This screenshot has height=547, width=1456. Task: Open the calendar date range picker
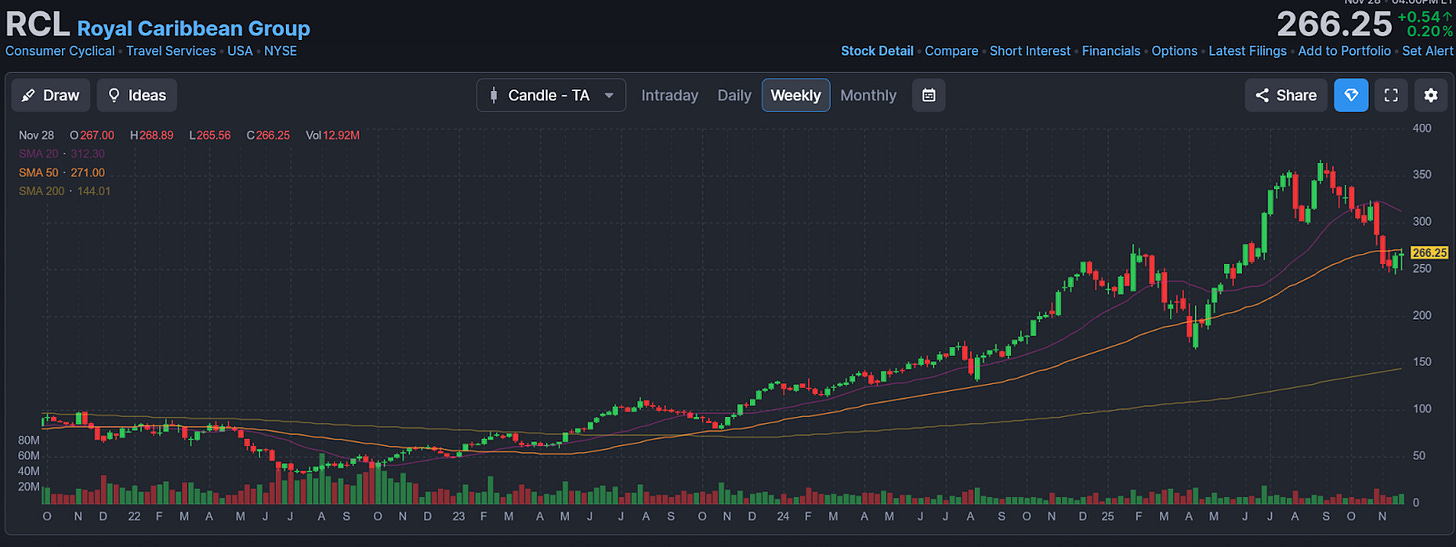(x=929, y=95)
